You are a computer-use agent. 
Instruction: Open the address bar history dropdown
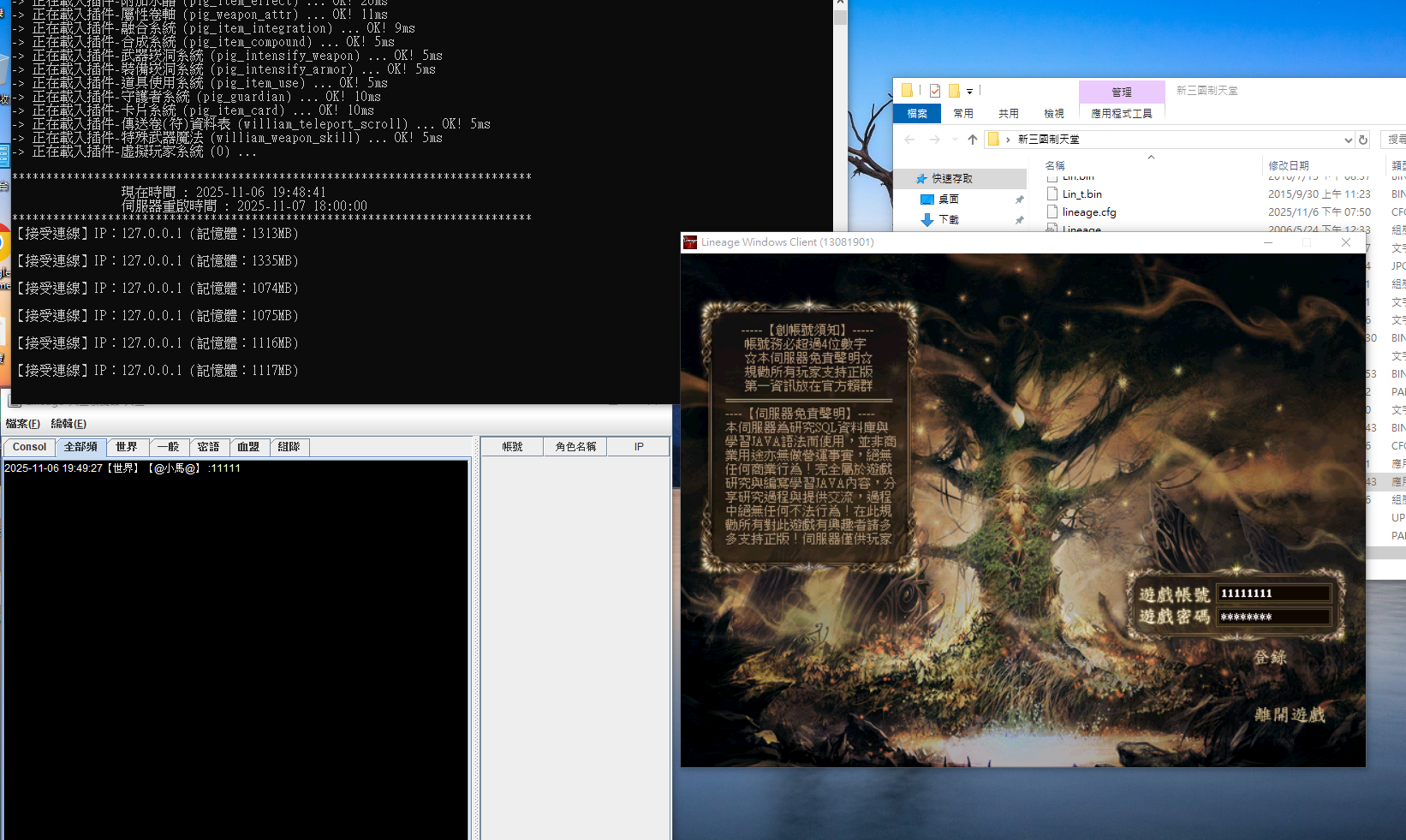1348,140
